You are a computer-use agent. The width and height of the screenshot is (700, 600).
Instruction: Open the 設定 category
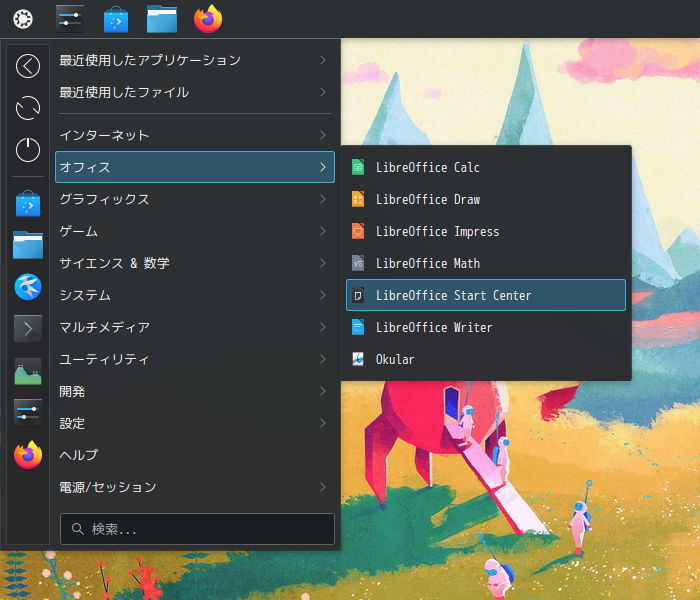[x=195, y=423]
